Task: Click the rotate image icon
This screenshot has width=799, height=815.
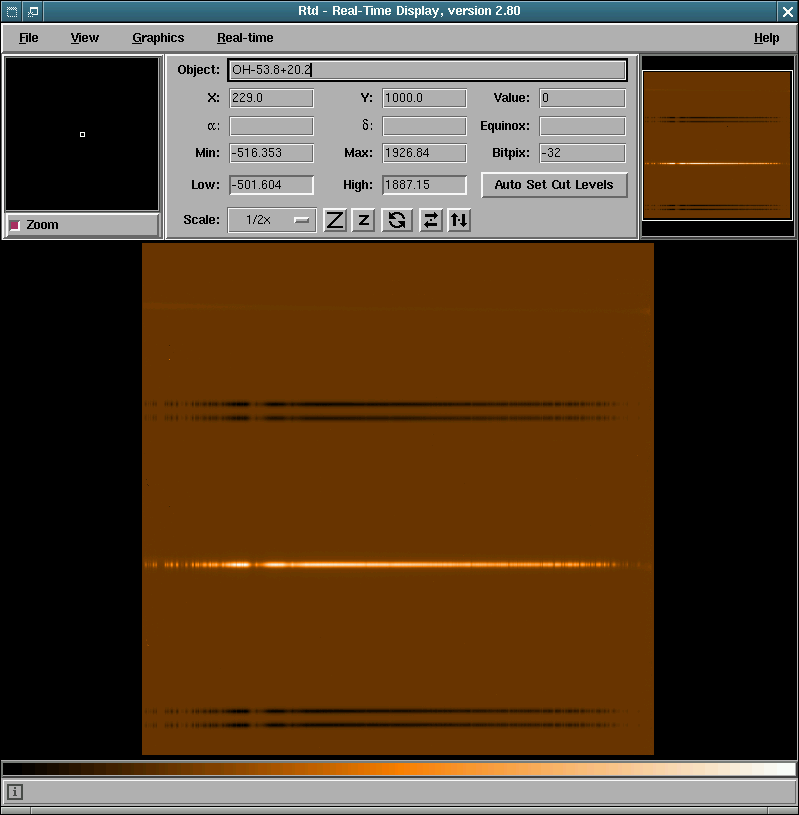Action: point(397,220)
